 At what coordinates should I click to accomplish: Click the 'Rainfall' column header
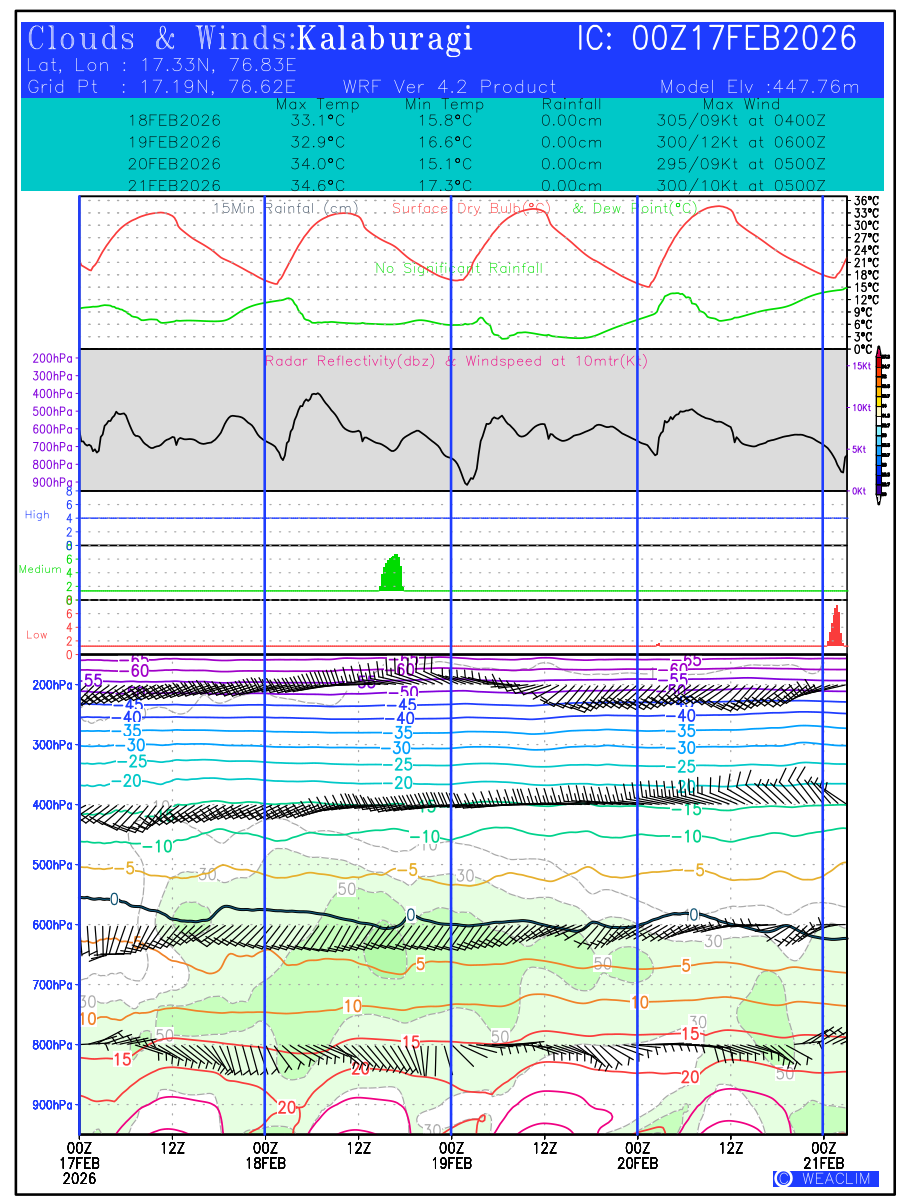[x=571, y=104]
